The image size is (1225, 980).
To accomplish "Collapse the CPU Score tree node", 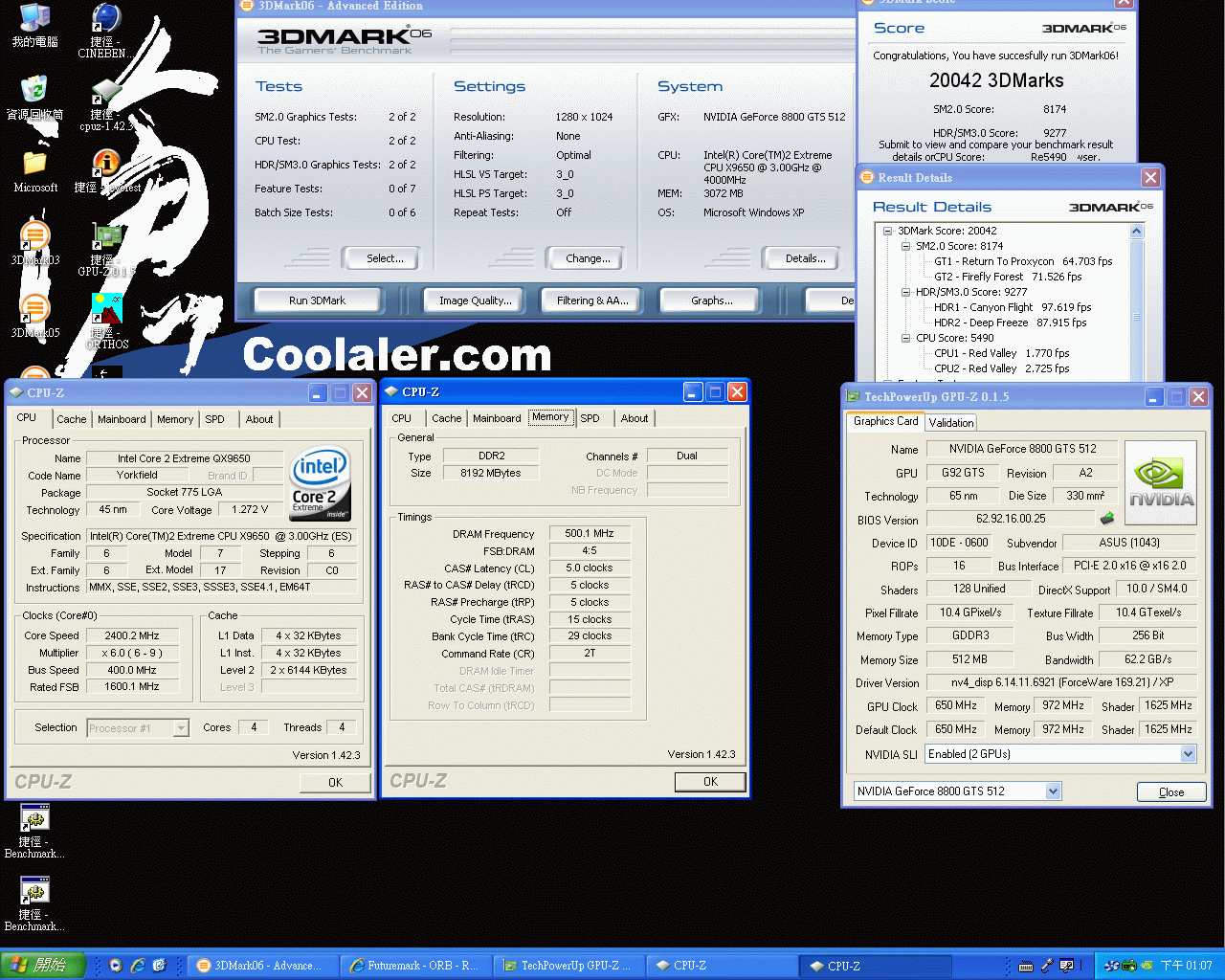I will click(x=906, y=338).
